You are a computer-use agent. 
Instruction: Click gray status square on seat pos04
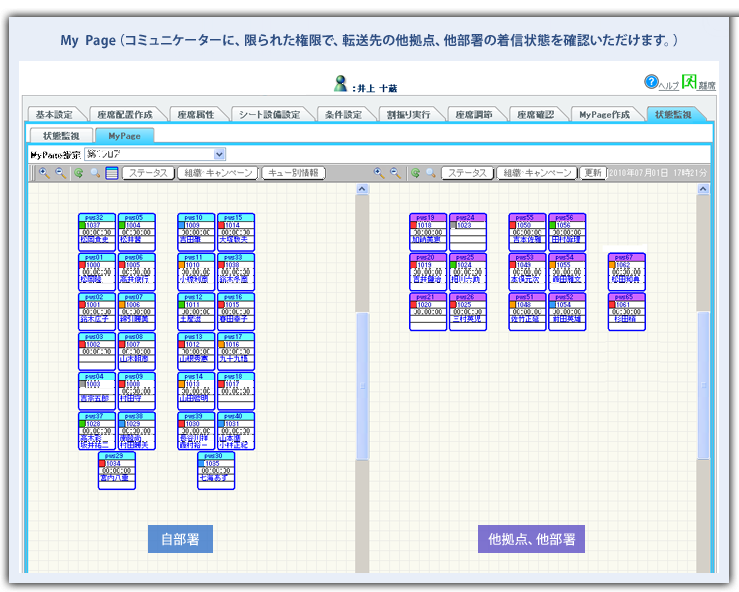[82, 384]
